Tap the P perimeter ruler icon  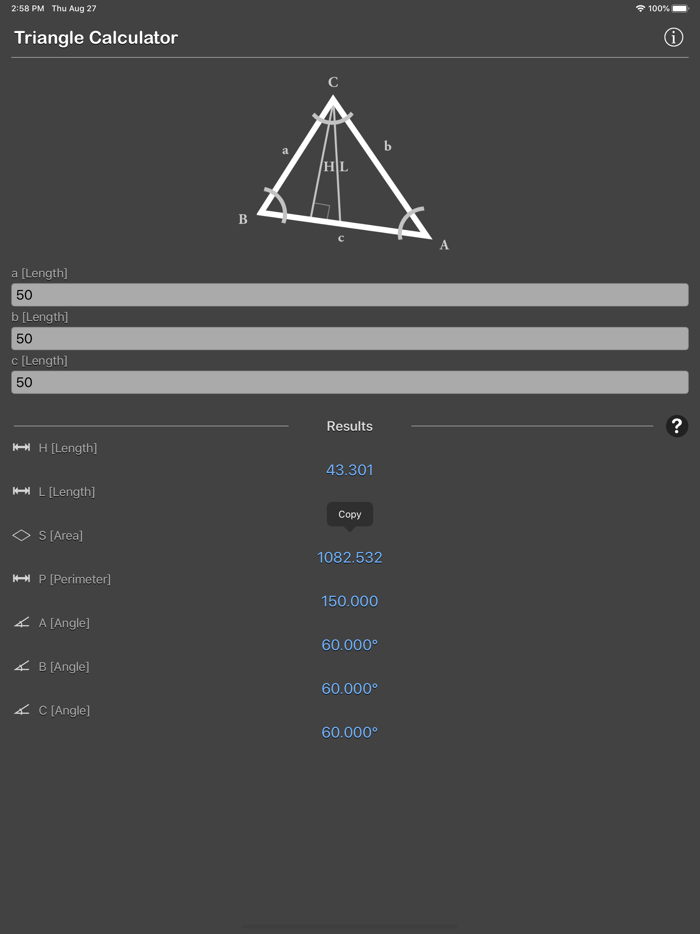pyautogui.click(x=21, y=578)
